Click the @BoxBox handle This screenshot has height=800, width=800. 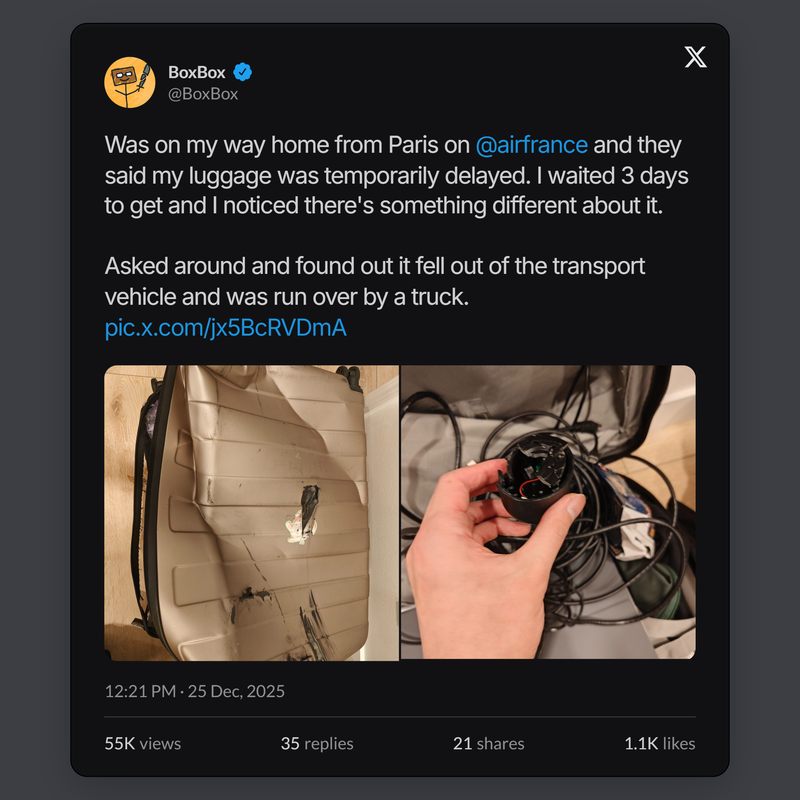click(203, 94)
